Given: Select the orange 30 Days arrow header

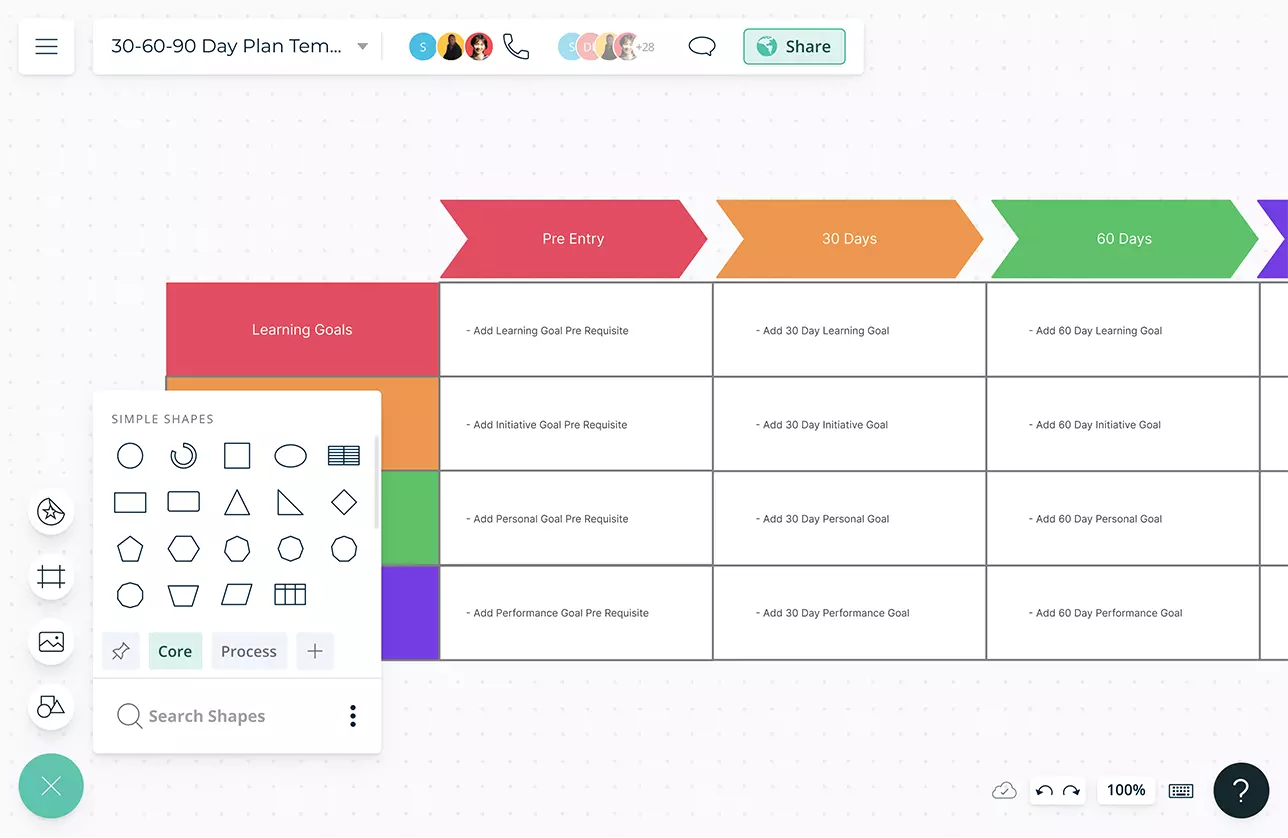Looking at the screenshot, I should [x=850, y=239].
